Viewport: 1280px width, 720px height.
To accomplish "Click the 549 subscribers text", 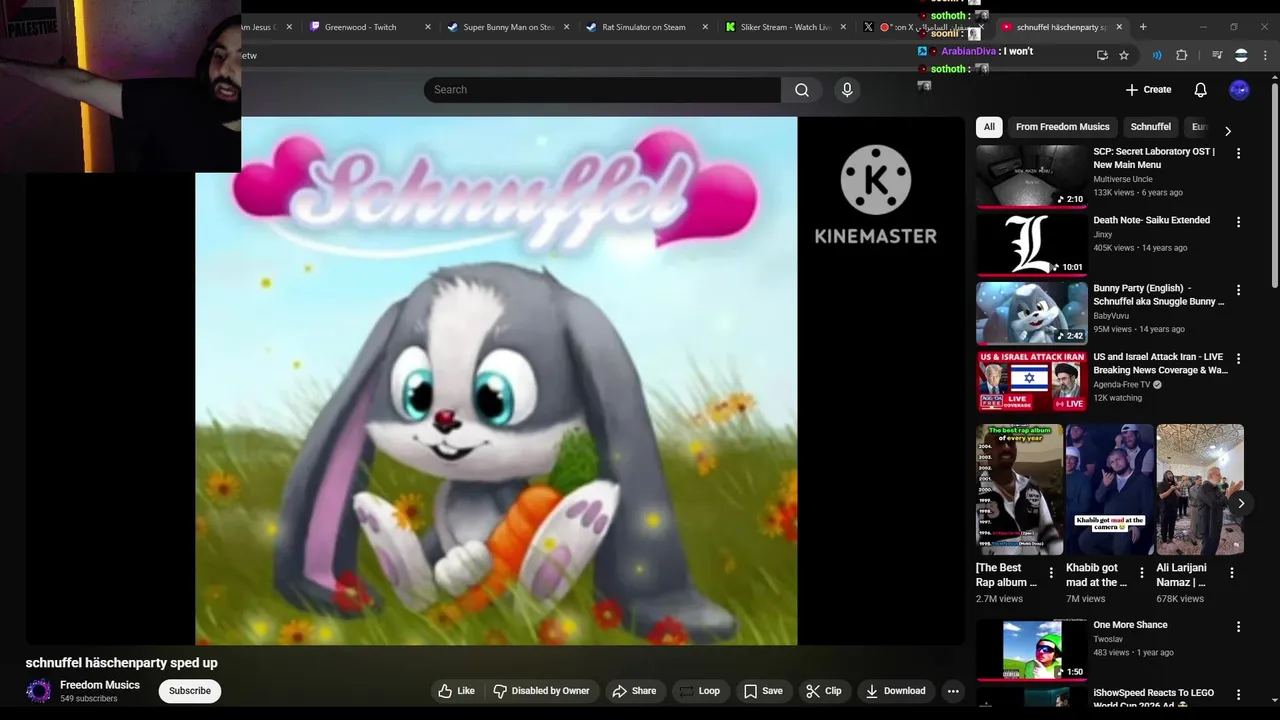I will click(88, 699).
